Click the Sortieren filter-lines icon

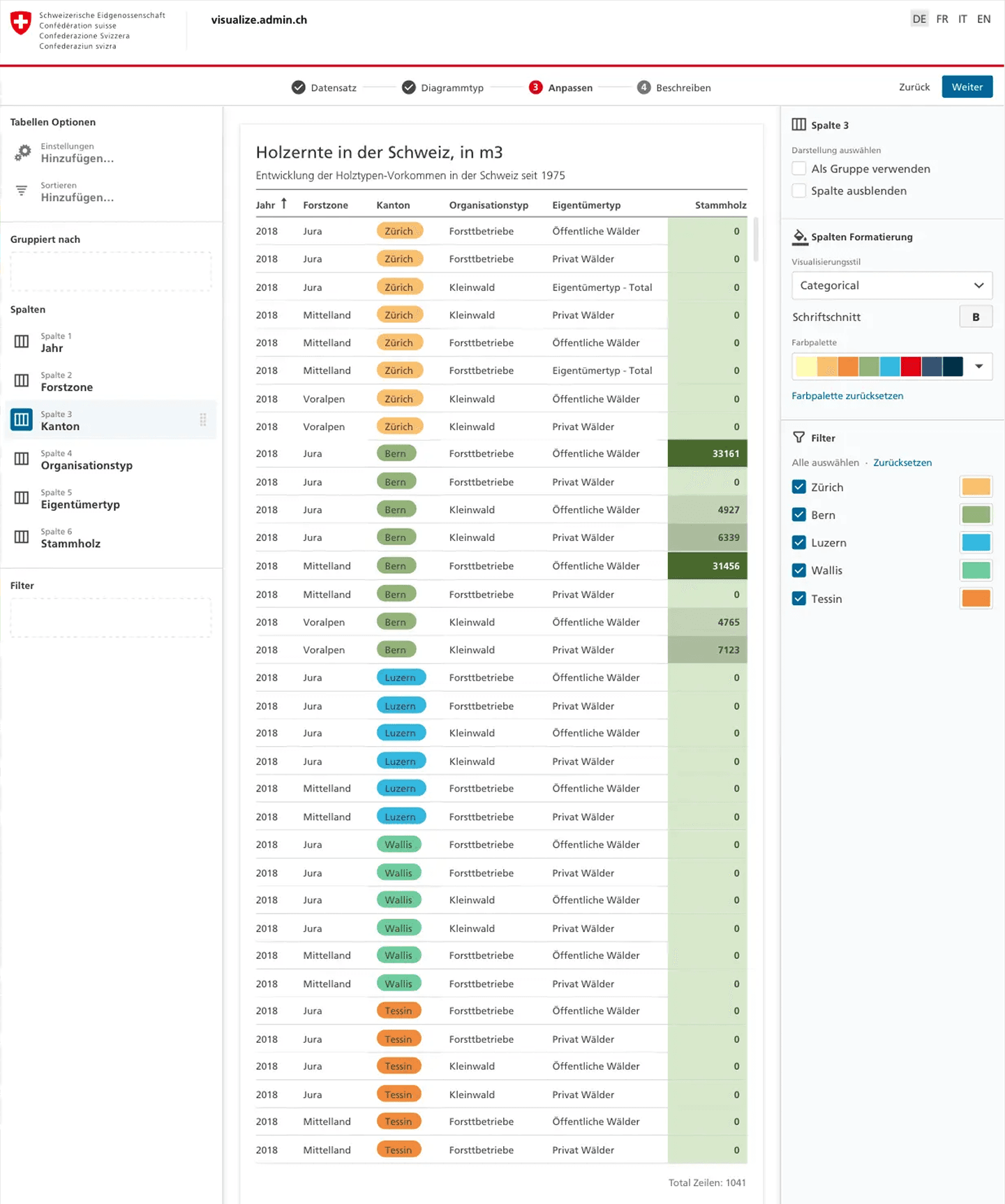coord(22,191)
